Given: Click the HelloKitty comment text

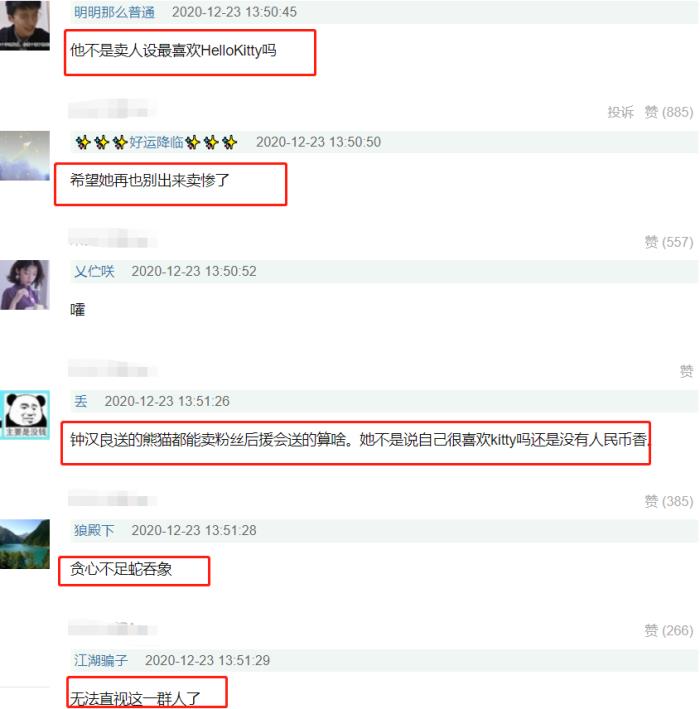Looking at the screenshot, I should 173,50.
